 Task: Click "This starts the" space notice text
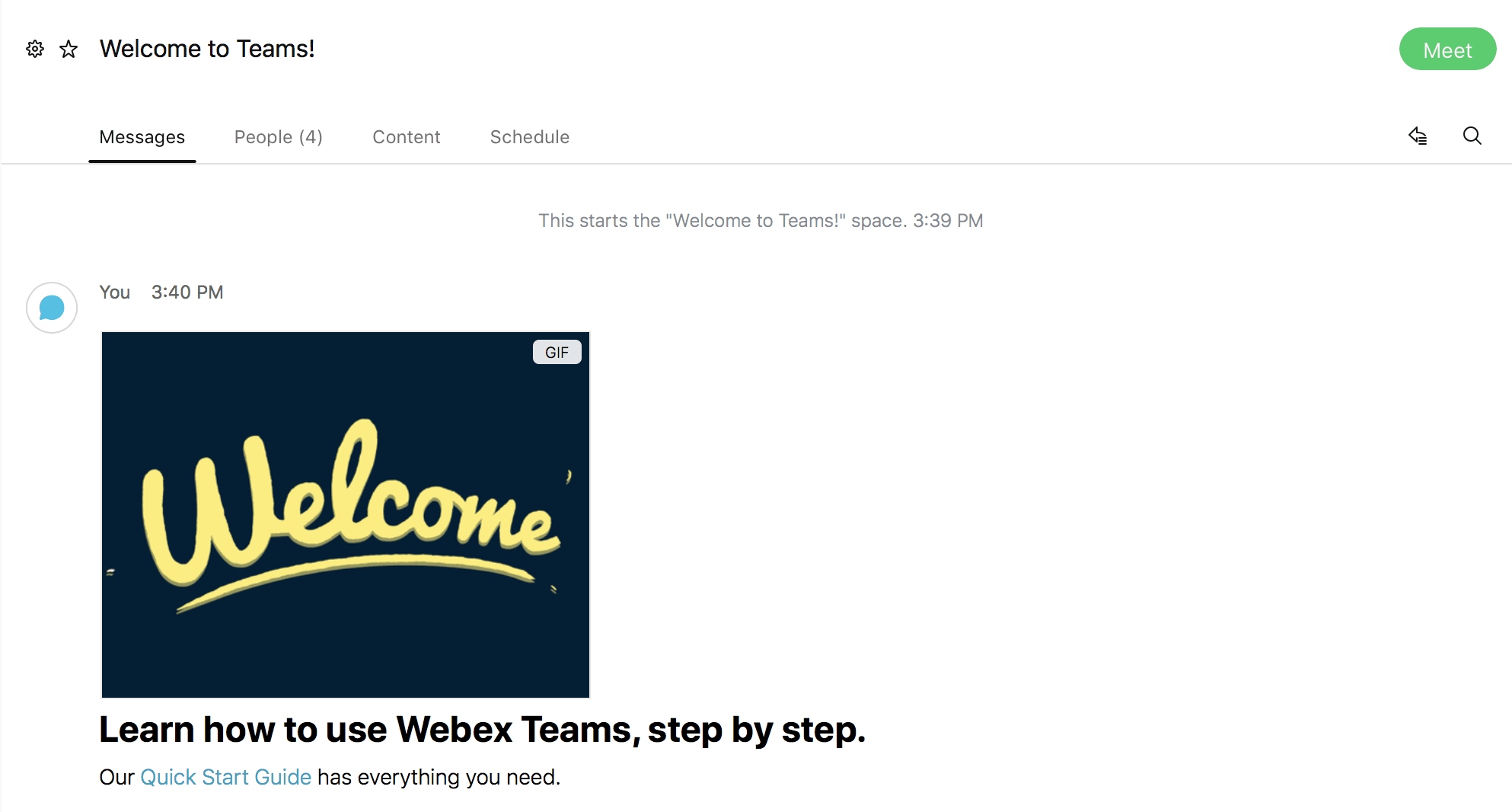click(x=599, y=221)
